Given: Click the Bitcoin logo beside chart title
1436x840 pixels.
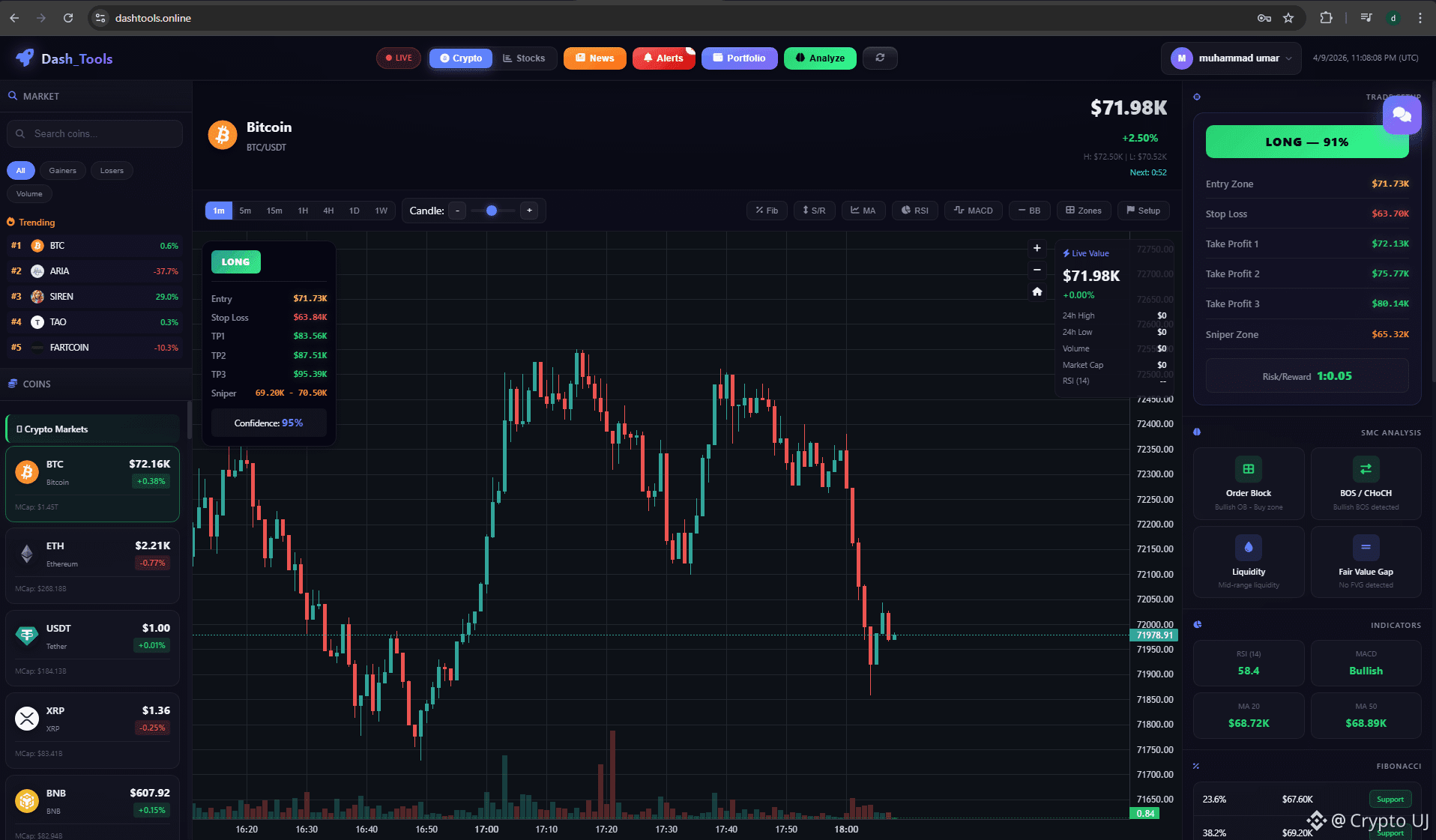Looking at the screenshot, I should (x=223, y=135).
